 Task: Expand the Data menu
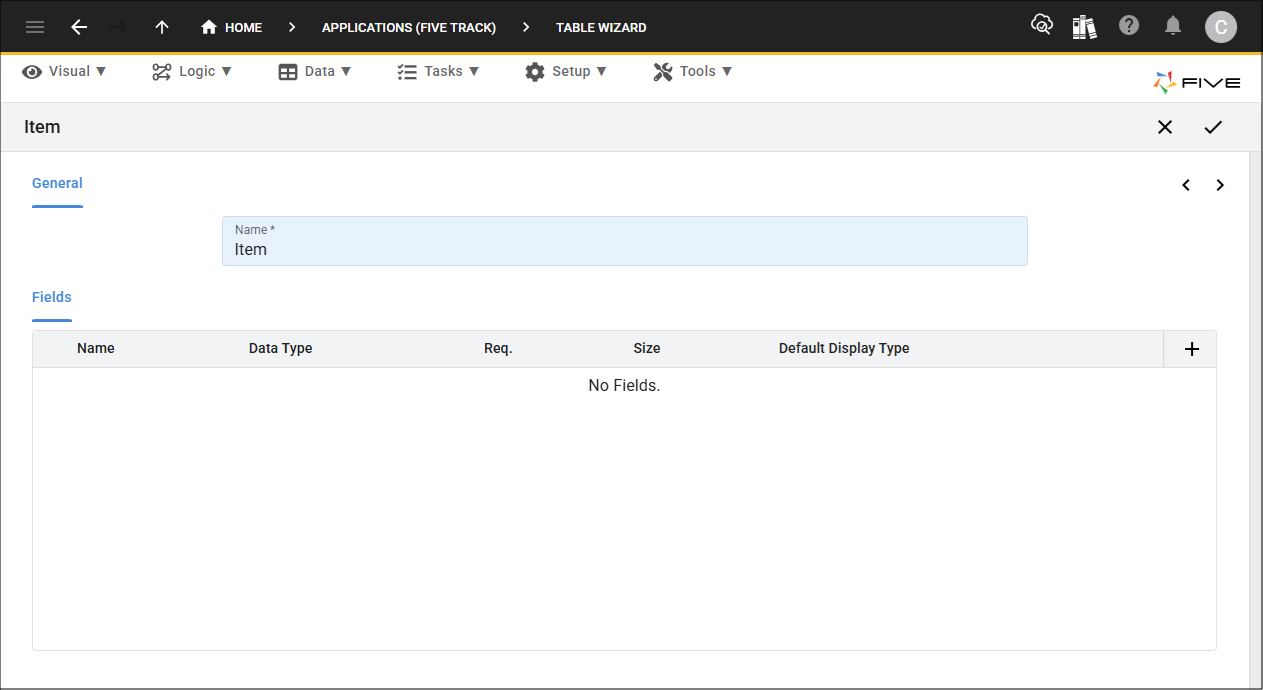315,71
